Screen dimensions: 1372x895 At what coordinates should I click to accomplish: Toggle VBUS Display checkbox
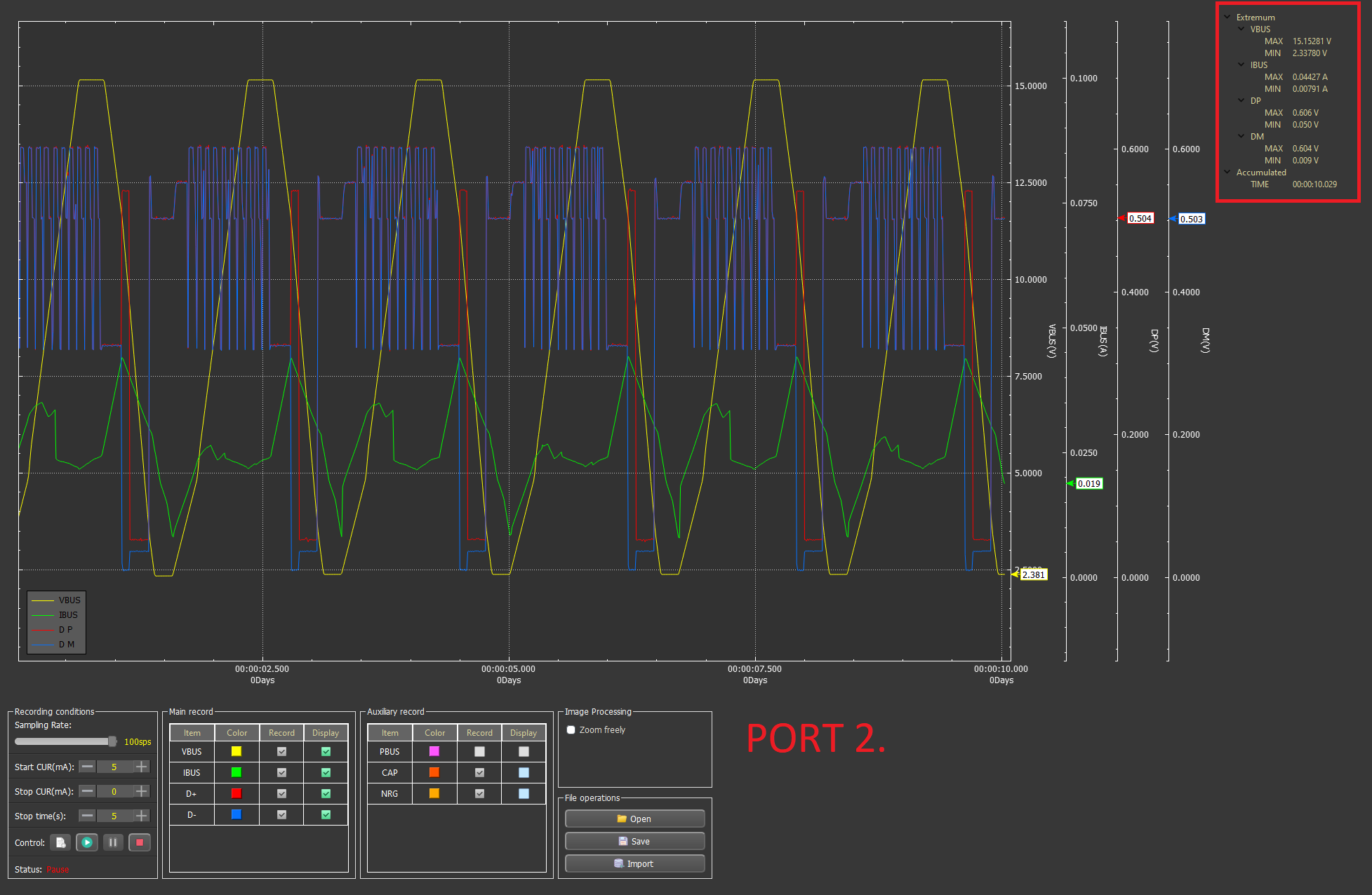click(326, 751)
